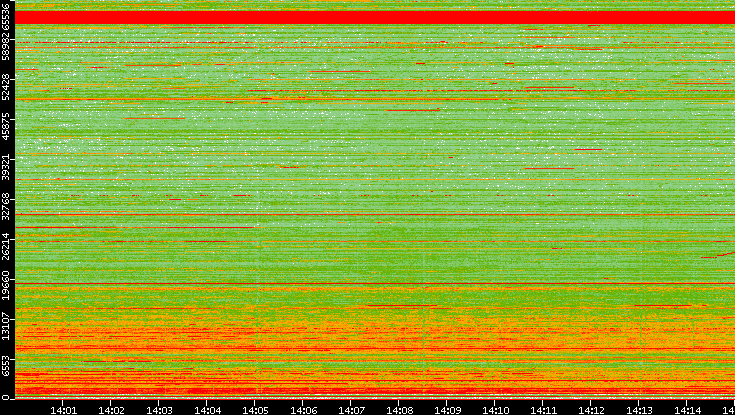Image resolution: width=735 pixels, height=415 pixels.
Task: Click the 14:11 time axis label
Action: [x=543, y=410]
